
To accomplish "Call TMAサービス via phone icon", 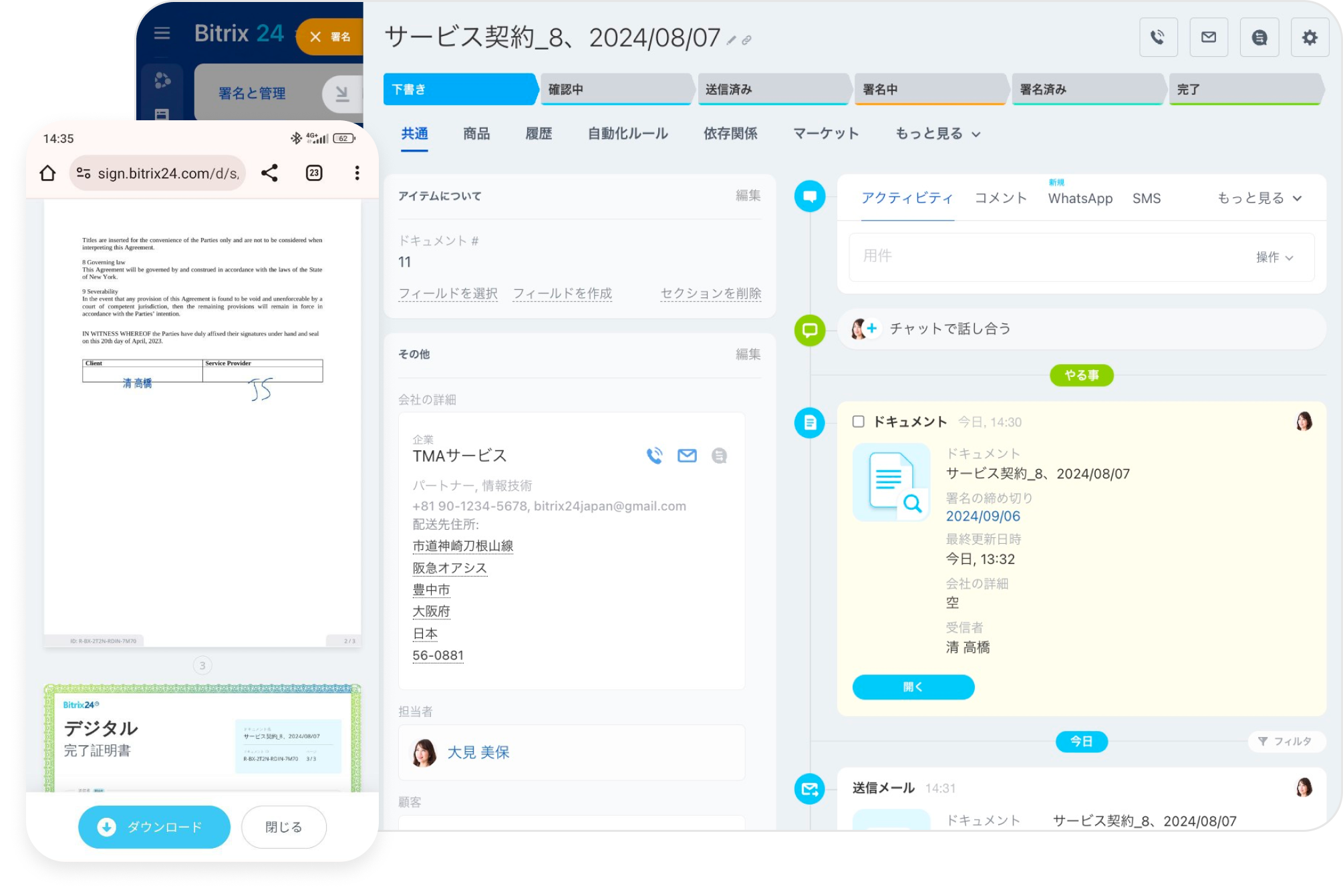I will [x=654, y=456].
